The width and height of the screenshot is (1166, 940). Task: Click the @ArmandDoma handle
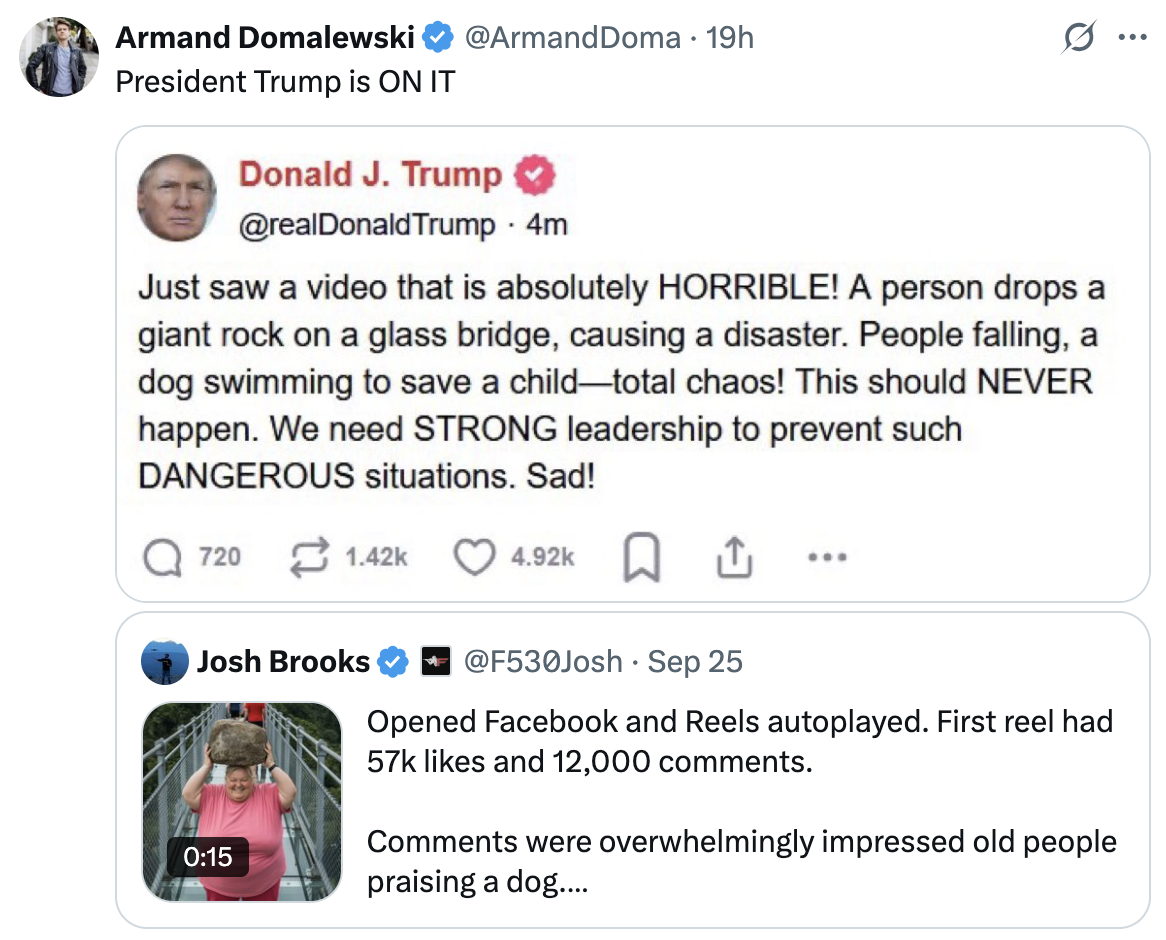[x=570, y=38]
